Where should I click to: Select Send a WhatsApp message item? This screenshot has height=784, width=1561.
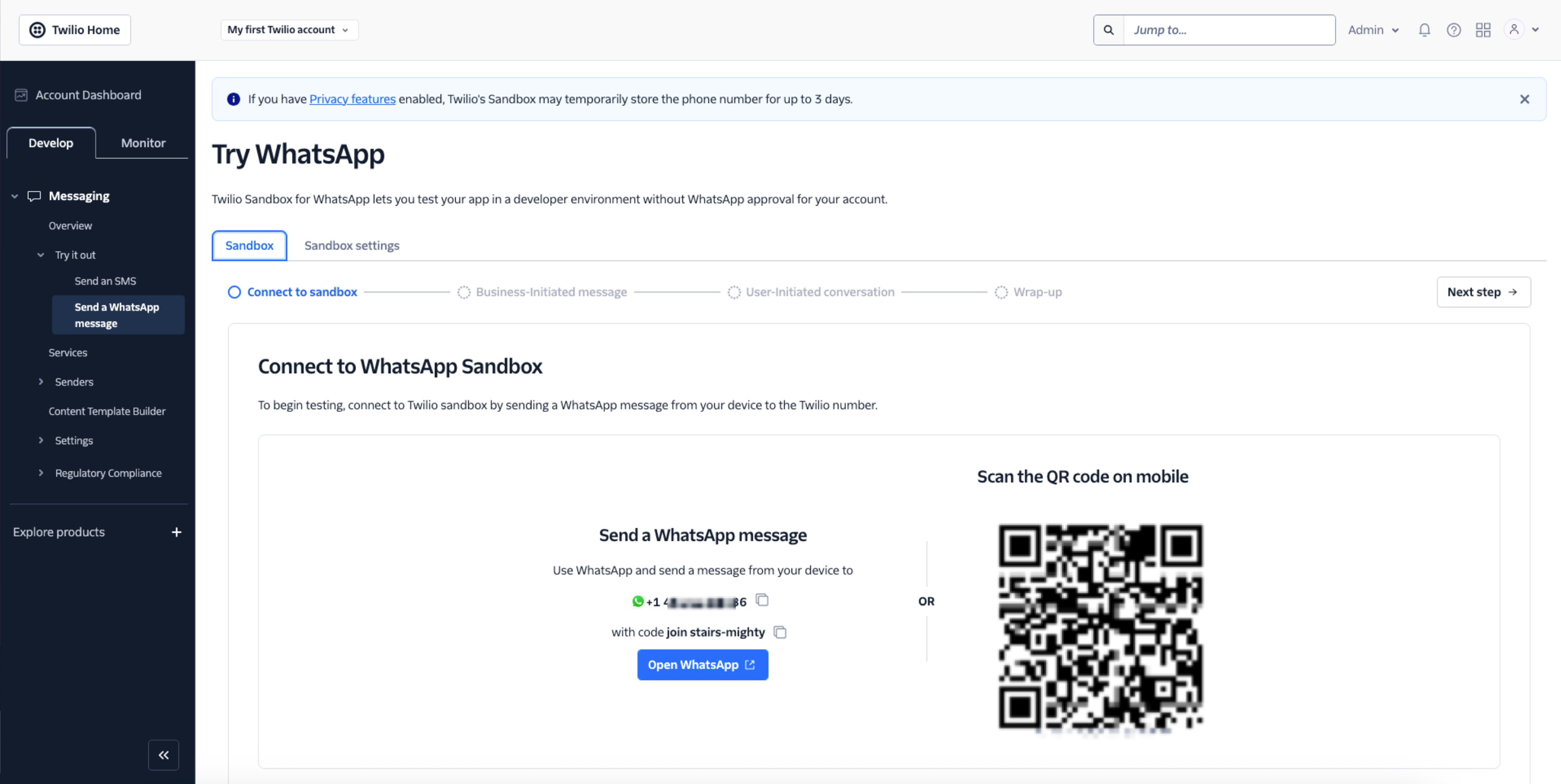coord(118,315)
